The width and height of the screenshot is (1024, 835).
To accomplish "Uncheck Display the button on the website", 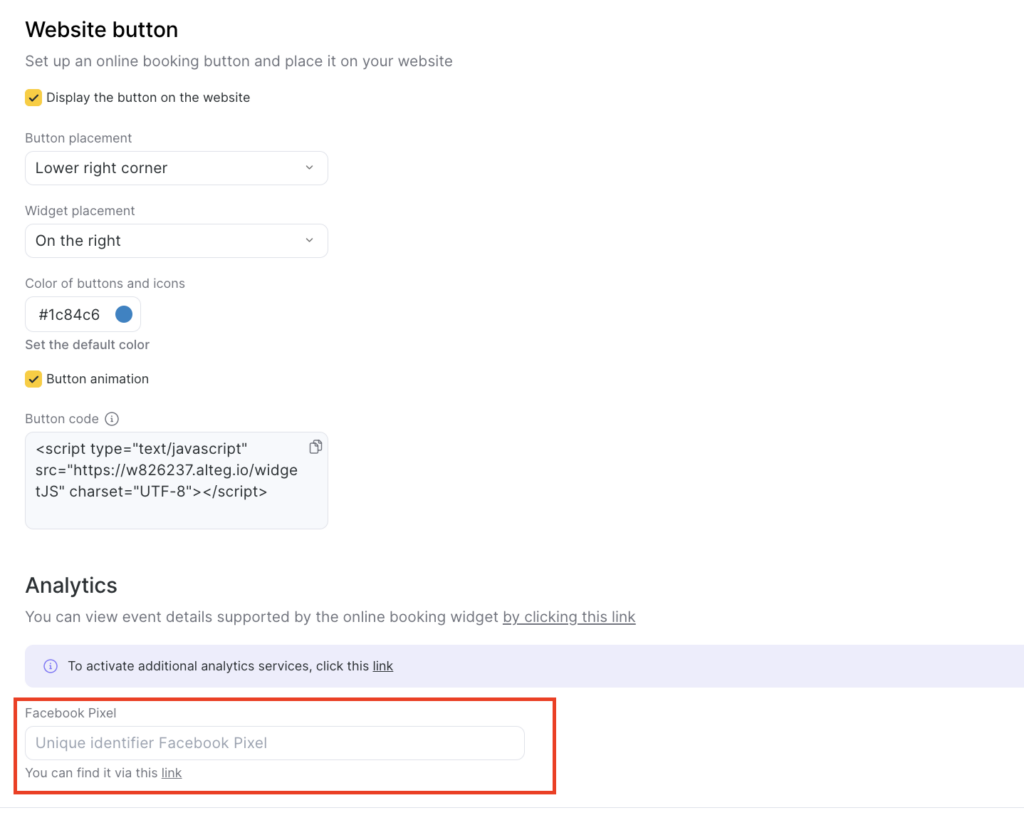I will click(x=34, y=98).
